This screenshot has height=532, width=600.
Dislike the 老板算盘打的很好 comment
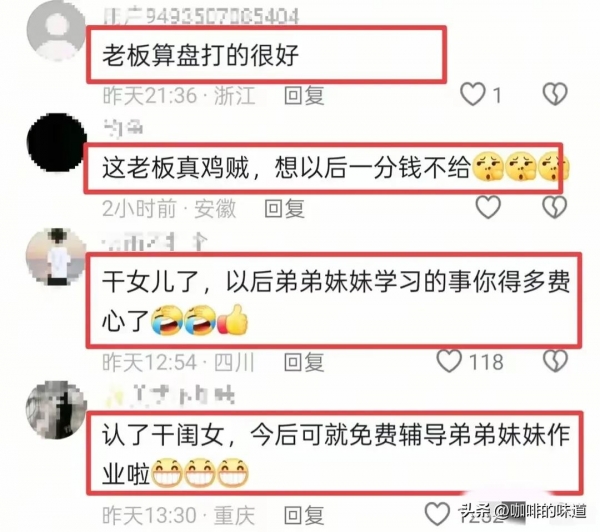pos(555,94)
